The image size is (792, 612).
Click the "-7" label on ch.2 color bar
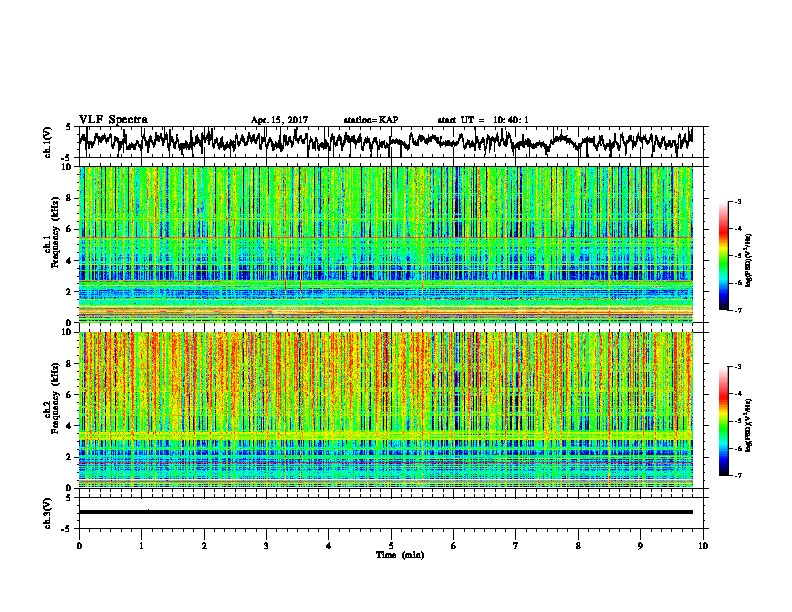click(738, 476)
